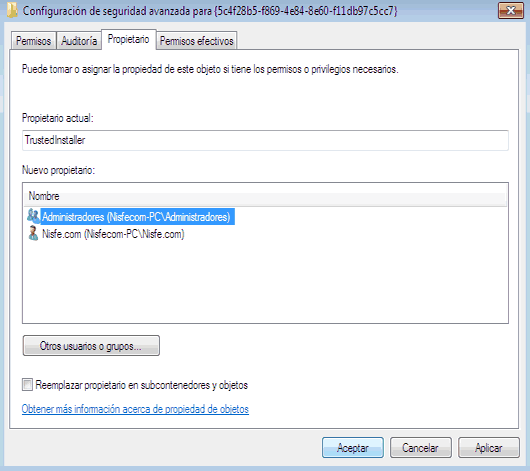Enable Reemplazar propietario en subcontenedores checkbox

coord(27,385)
